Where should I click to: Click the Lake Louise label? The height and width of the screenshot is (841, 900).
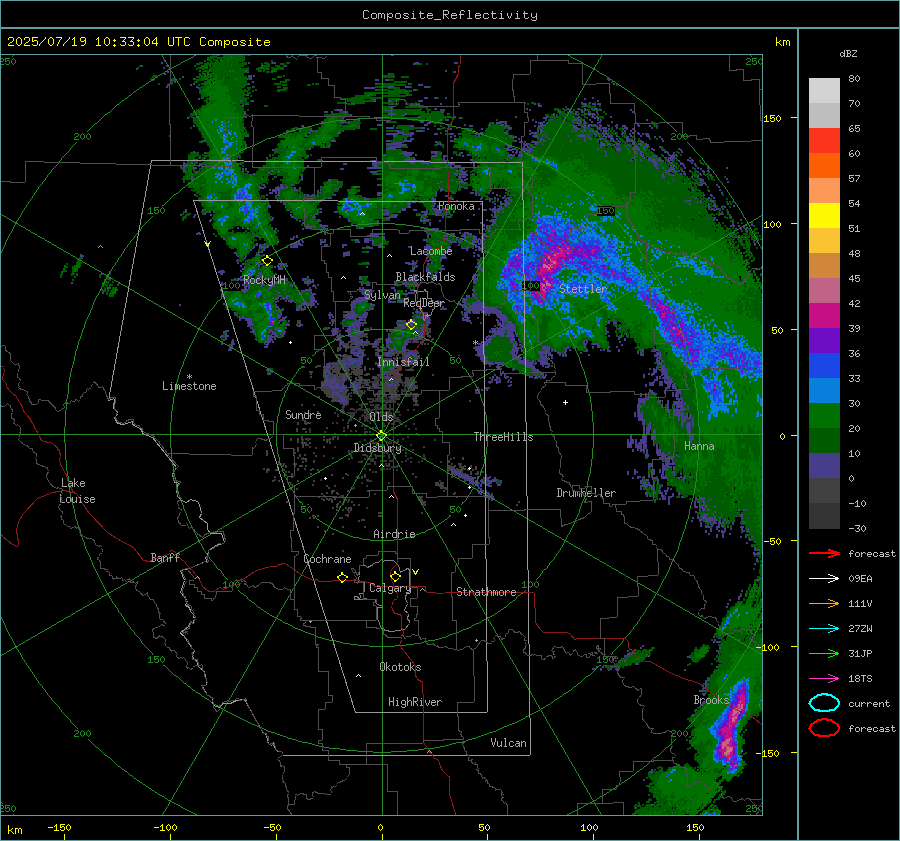(x=77, y=491)
